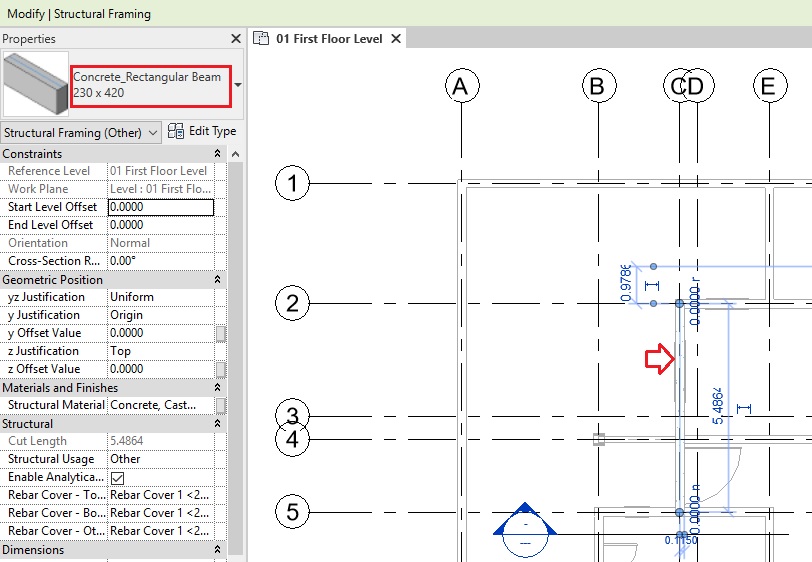The image size is (812, 562).
Task: Click the End Level Offset value field
Action: (160, 225)
